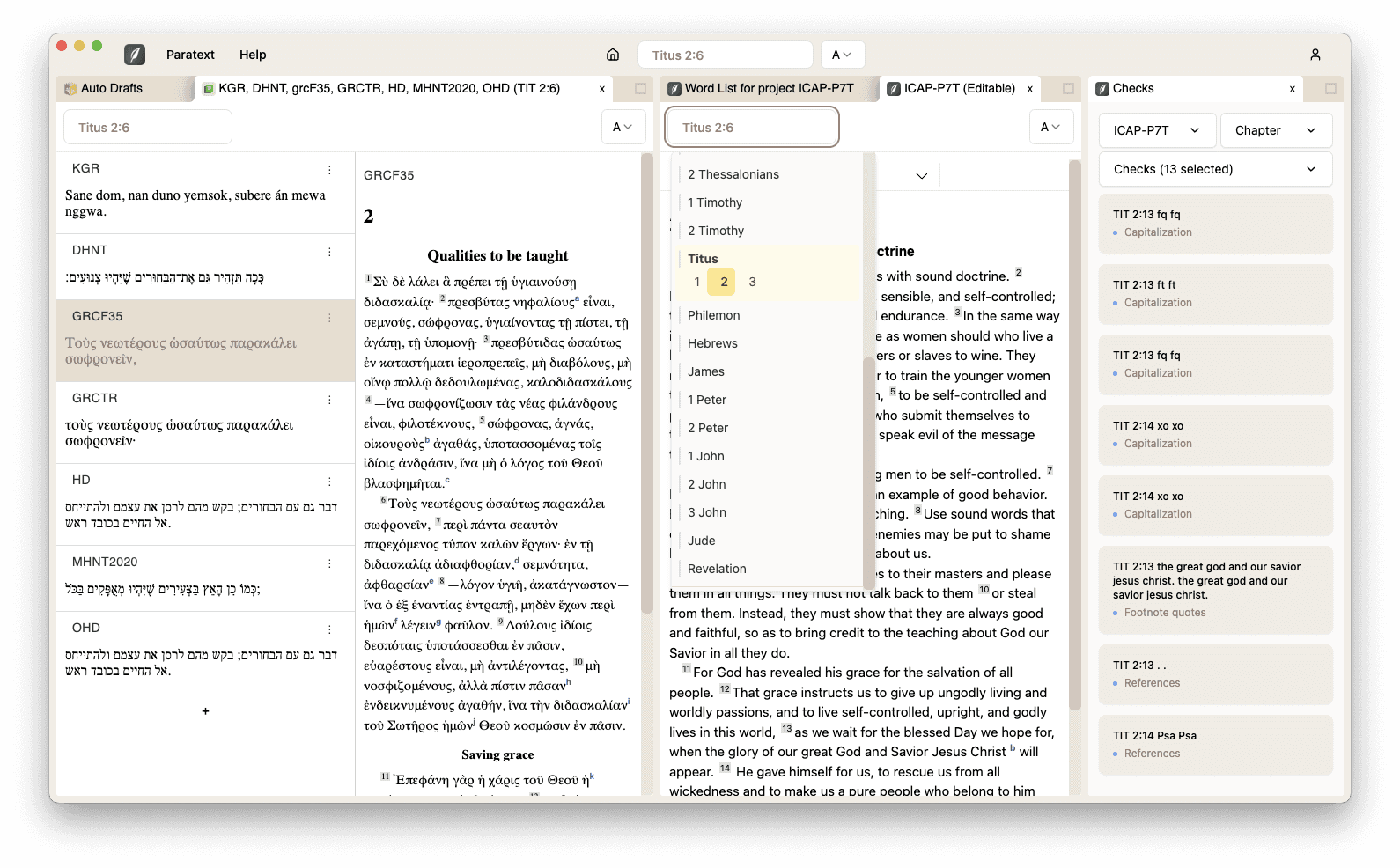
Task: Click the editor panel vertical scrollbar
Action: click(x=1074, y=436)
